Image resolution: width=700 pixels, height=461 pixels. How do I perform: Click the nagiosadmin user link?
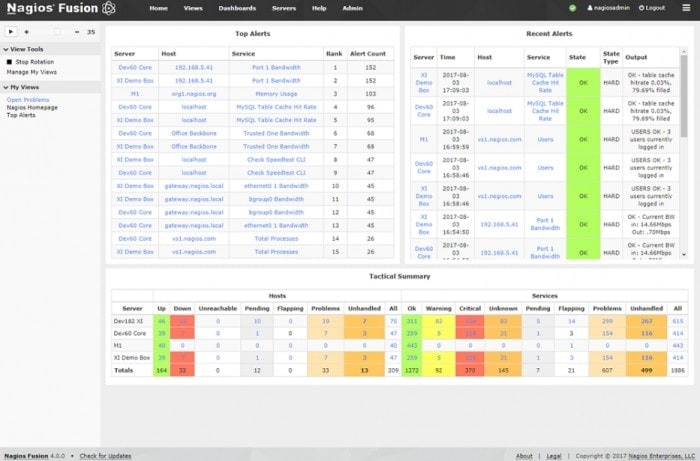tap(608, 8)
